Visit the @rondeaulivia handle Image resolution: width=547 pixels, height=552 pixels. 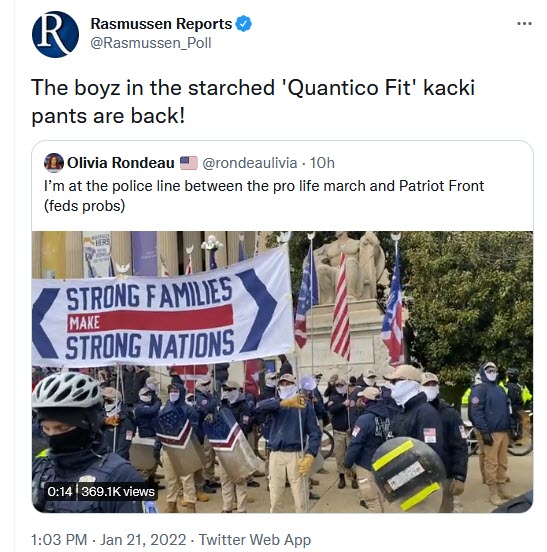(x=250, y=163)
